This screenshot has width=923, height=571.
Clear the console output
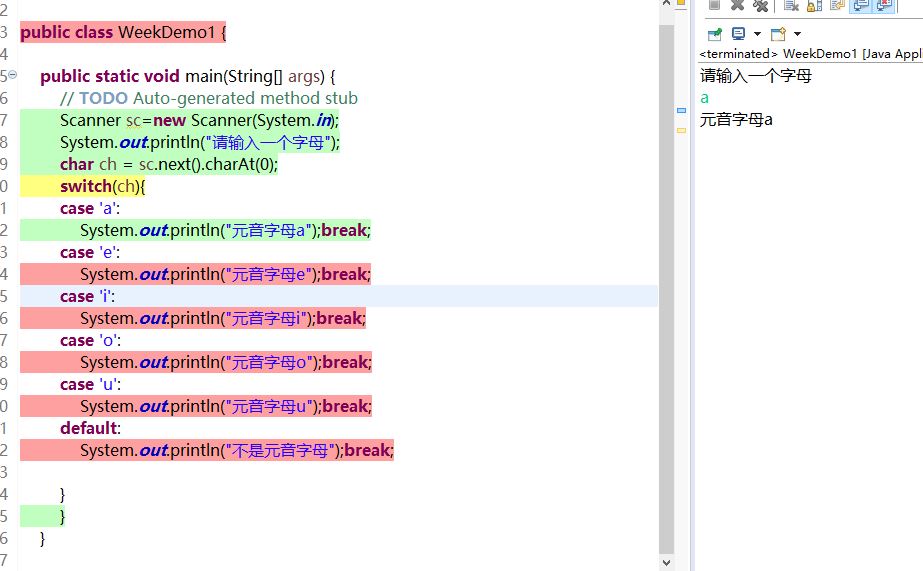[791, 5]
